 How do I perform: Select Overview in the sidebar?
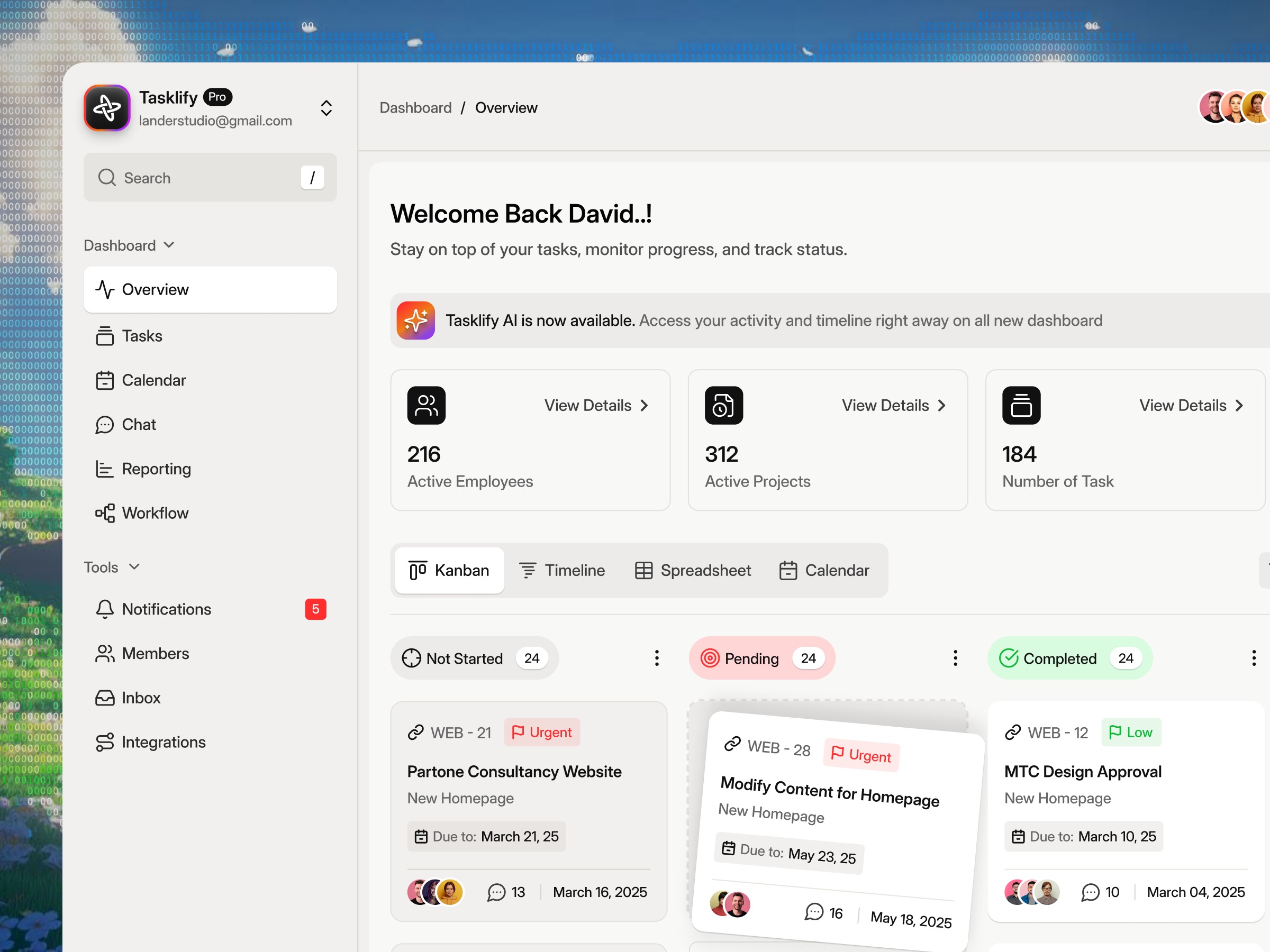click(x=210, y=289)
